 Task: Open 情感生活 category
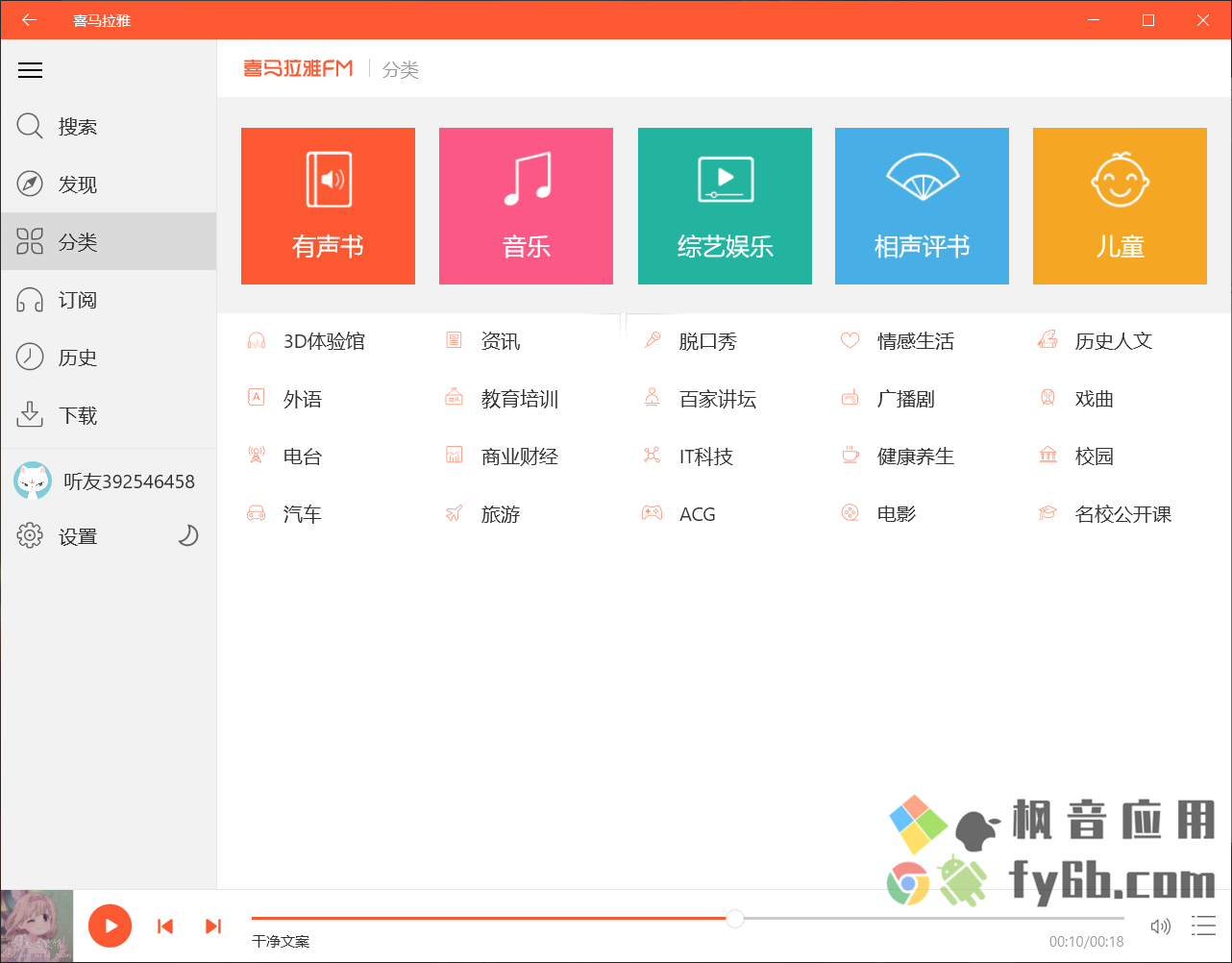click(x=898, y=341)
